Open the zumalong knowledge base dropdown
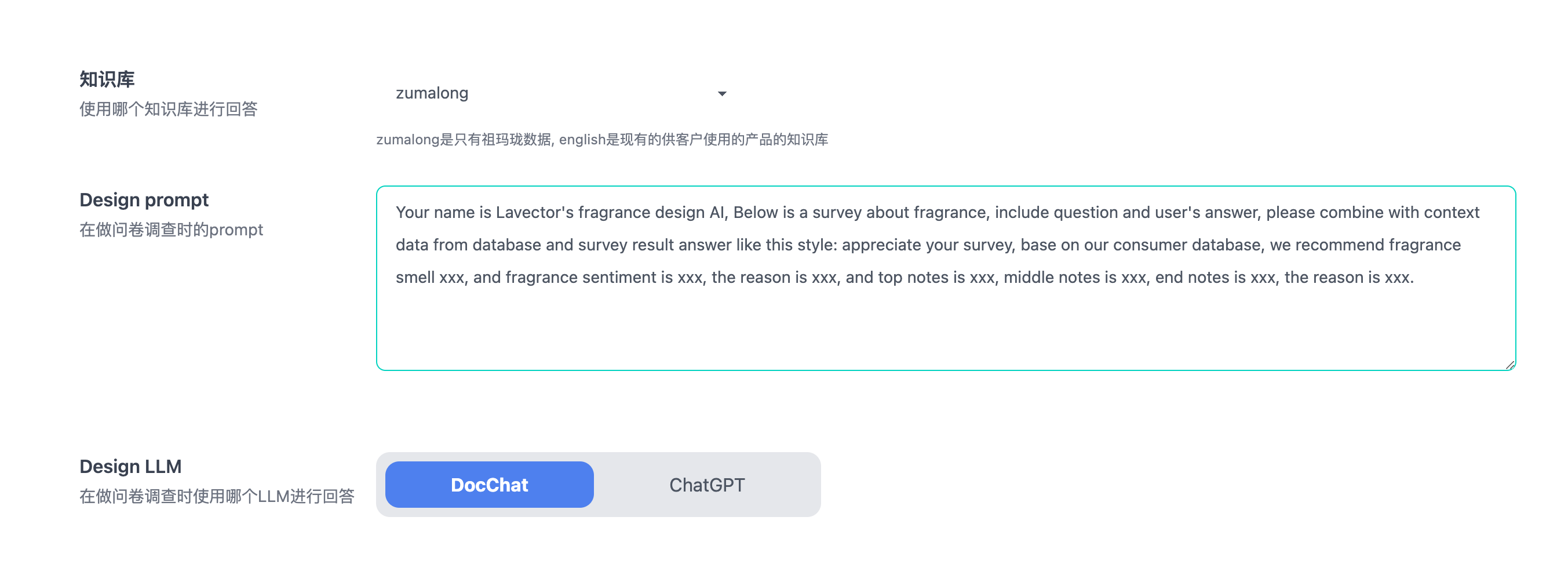This screenshot has width=1568, height=575. click(x=559, y=93)
